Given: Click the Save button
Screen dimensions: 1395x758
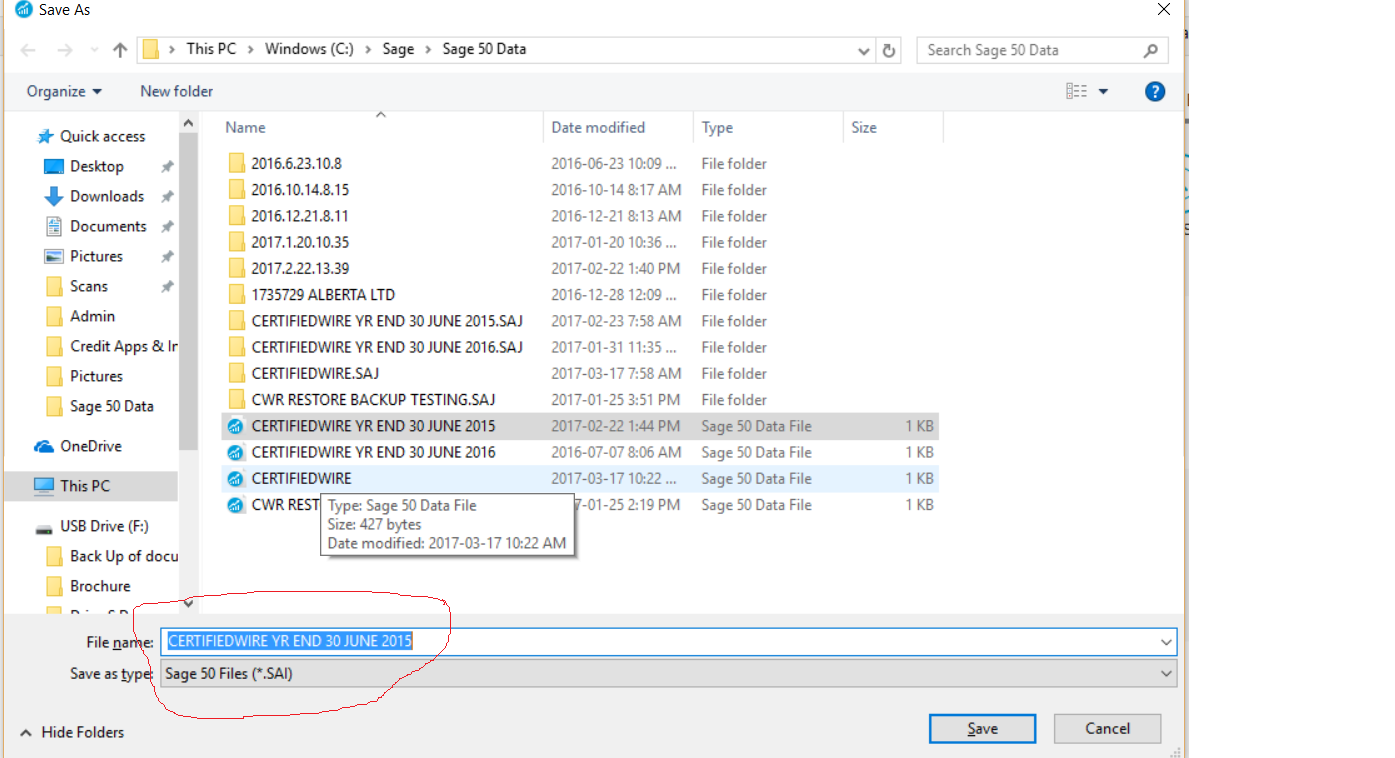Looking at the screenshot, I should point(982,729).
